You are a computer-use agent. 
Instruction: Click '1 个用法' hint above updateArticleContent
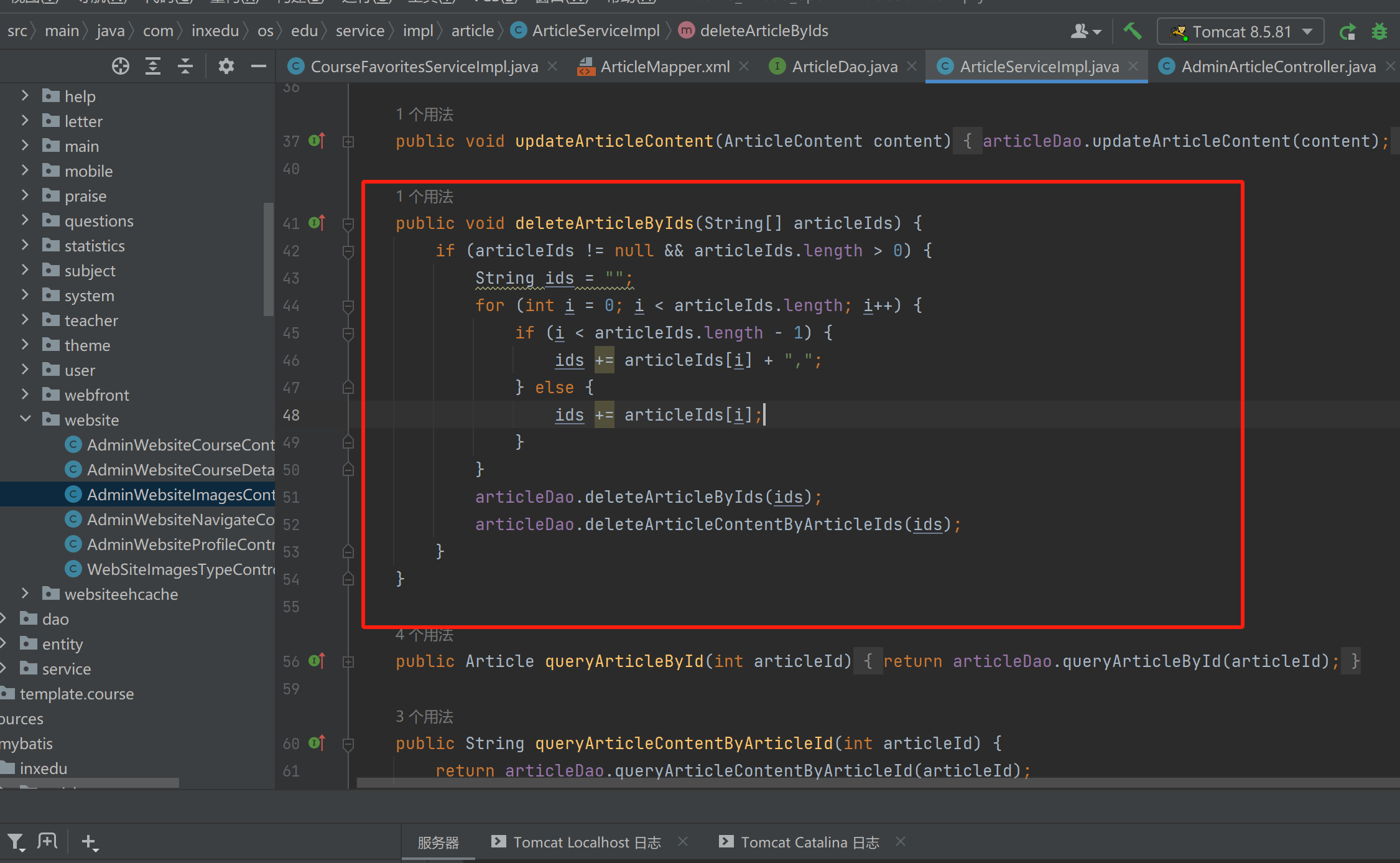tap(425, 114)
